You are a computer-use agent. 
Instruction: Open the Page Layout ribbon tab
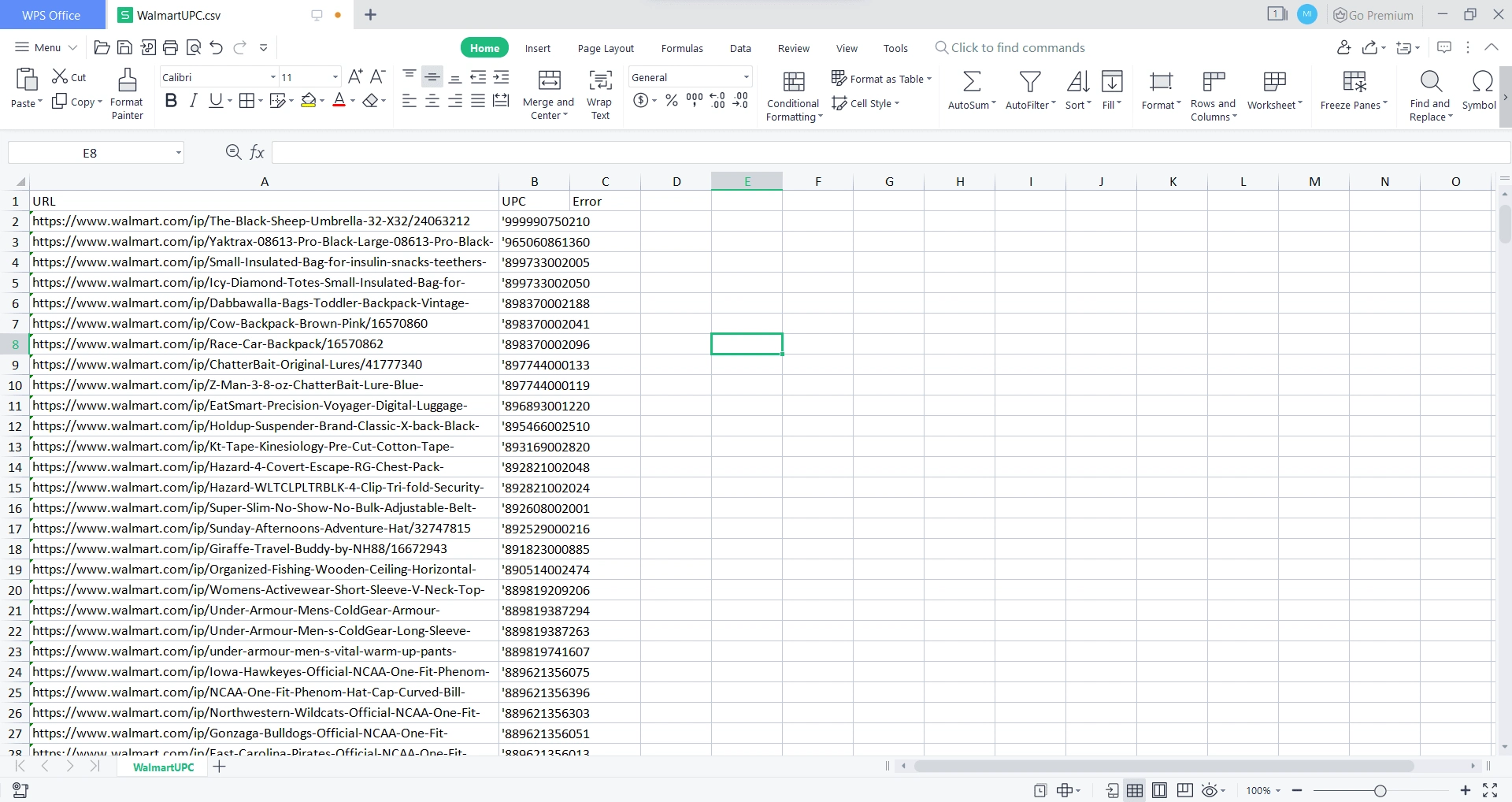[606, 48]
